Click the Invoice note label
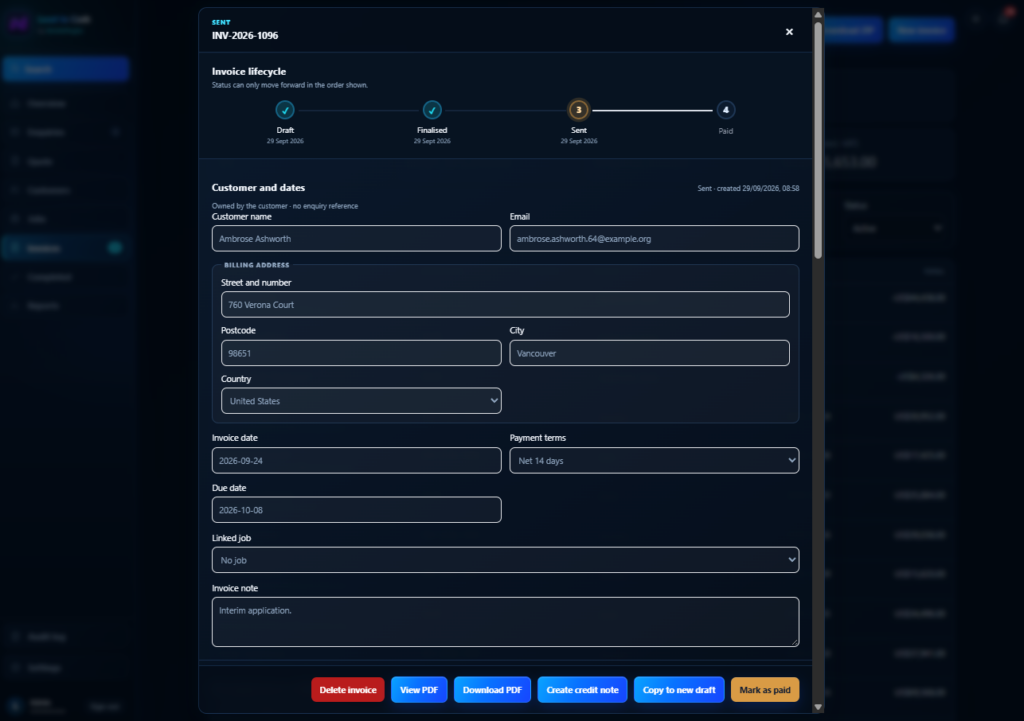1024x721 pixels. click(234, 588)
